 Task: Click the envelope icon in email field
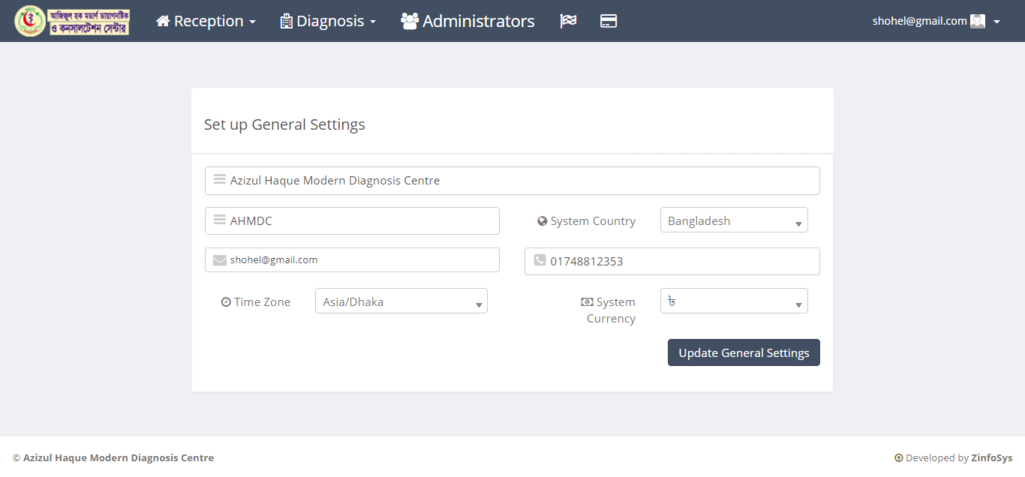(x=219, y=260)
